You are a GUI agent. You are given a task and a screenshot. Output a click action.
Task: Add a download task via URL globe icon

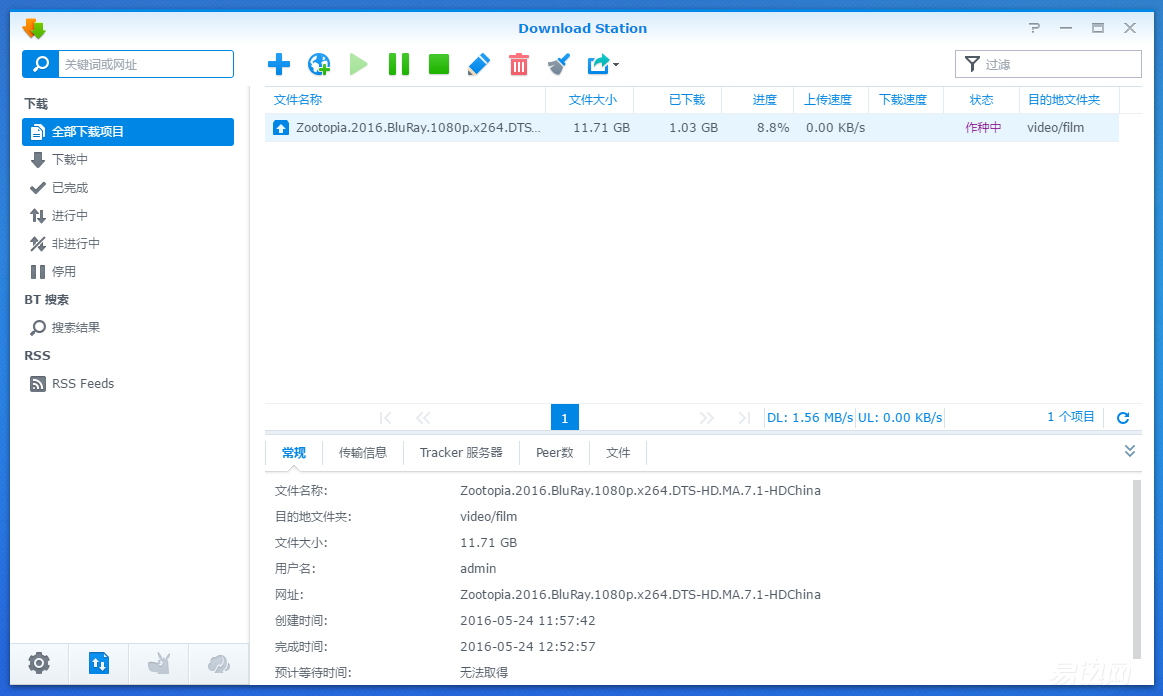tap(319, 65)
